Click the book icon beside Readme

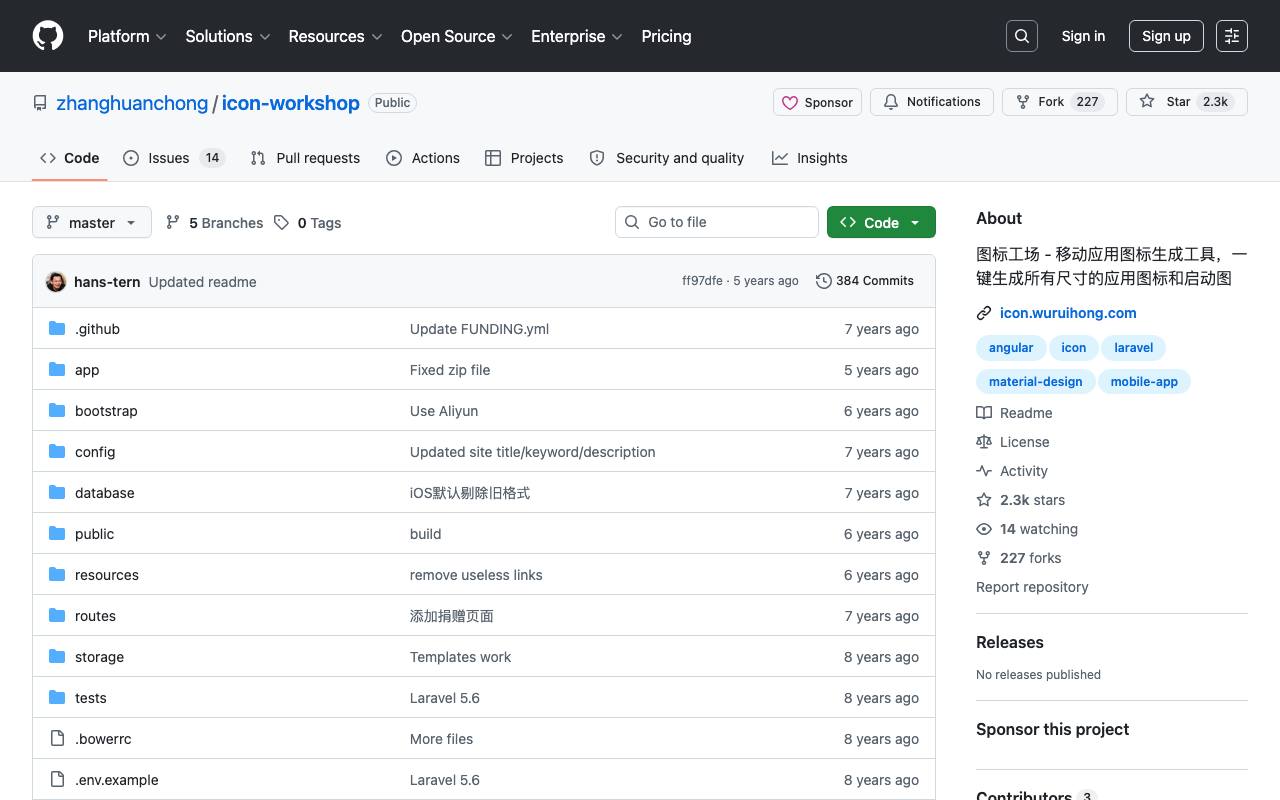pyautogui.click(x=984, y=413)
